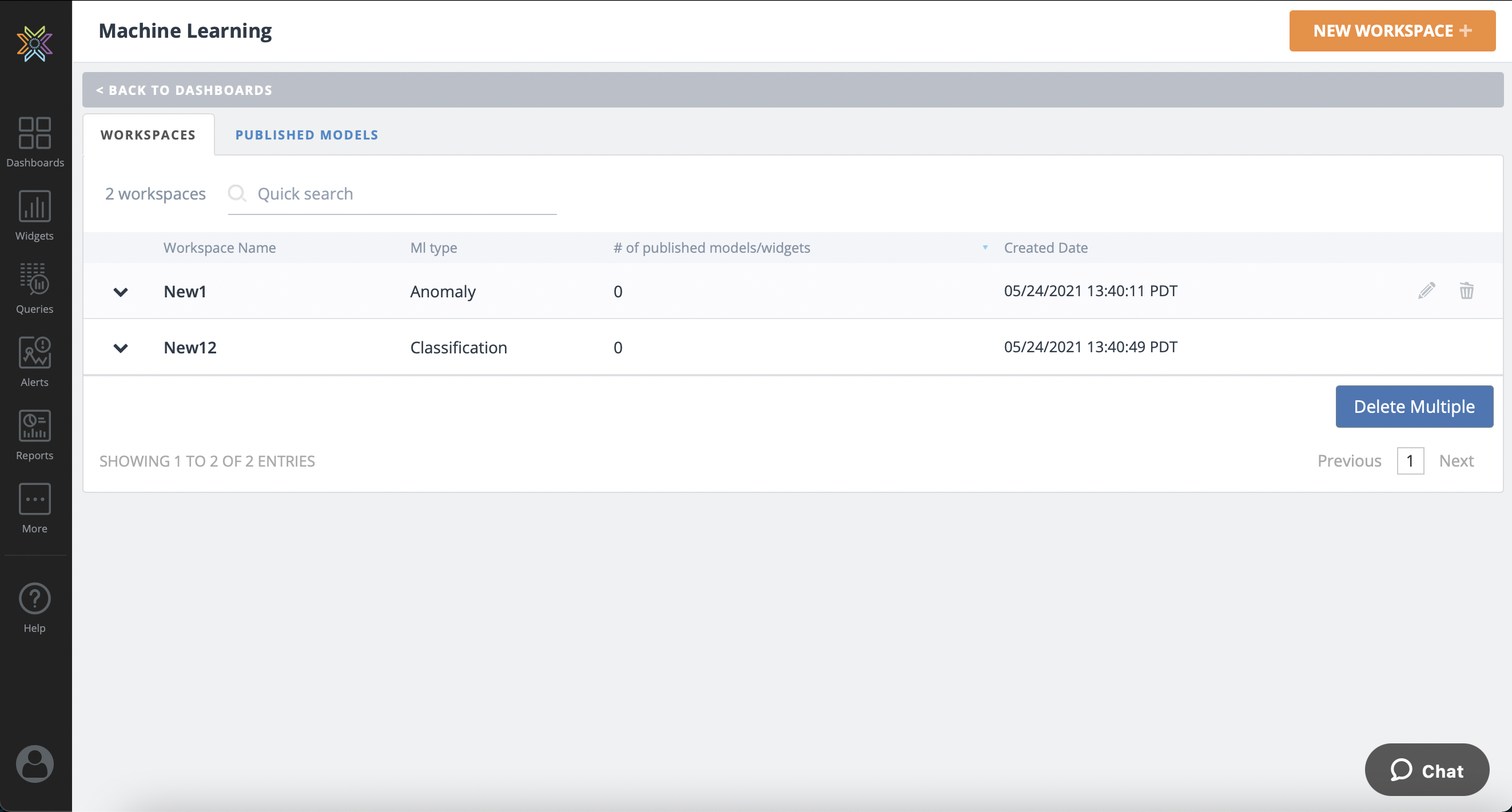Click the New Workspace button
This screenshot has width=1512, height=812.
1392,30
